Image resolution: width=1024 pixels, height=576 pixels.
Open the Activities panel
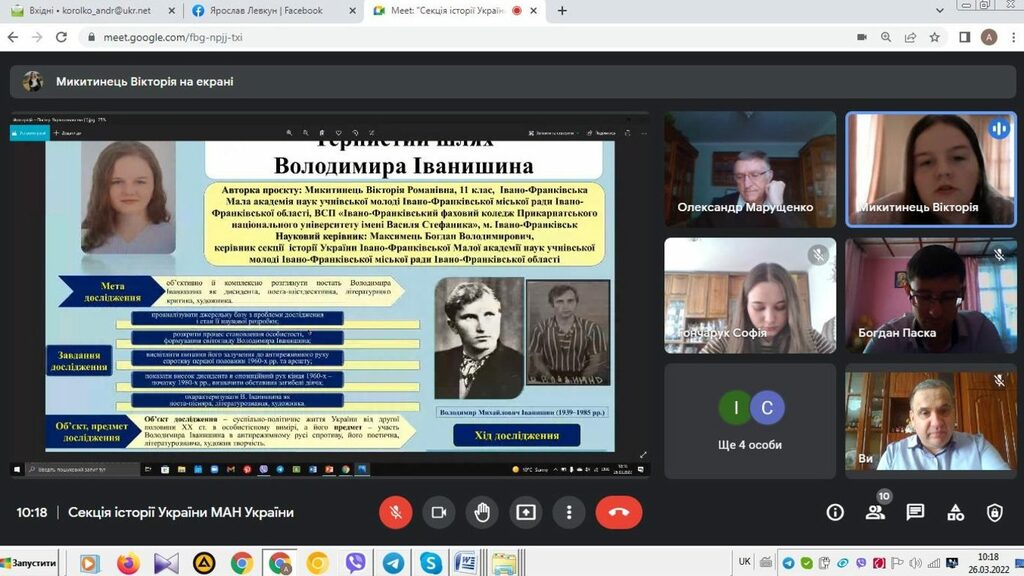tap(955, 512)
